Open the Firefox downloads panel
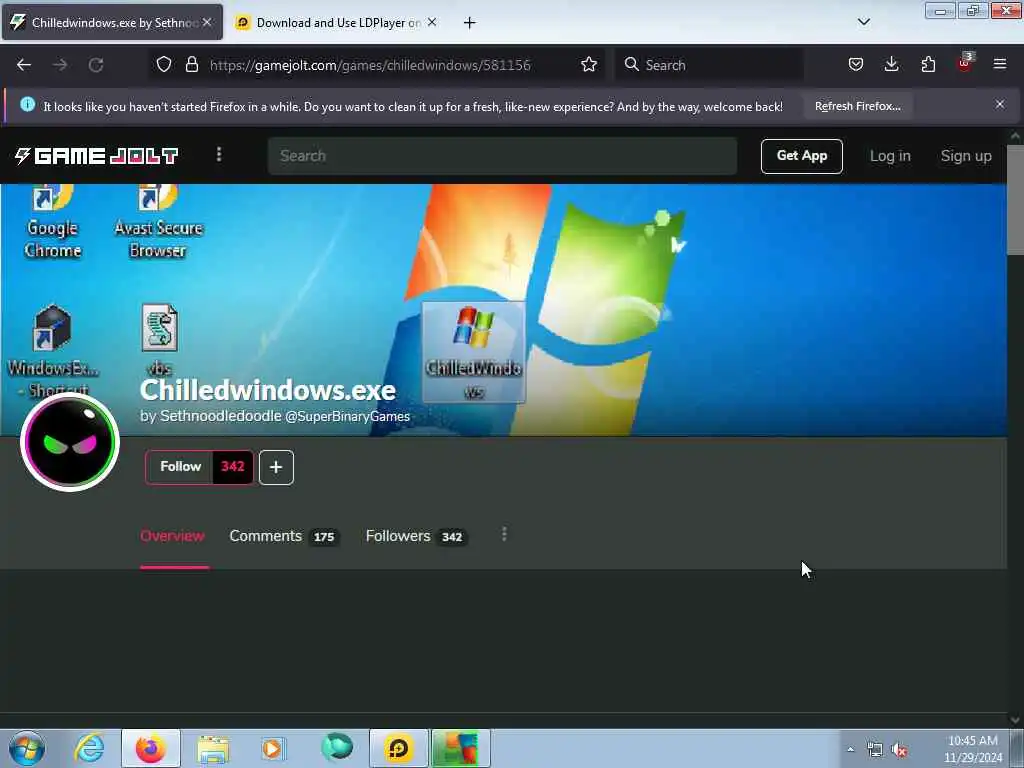 point(891,64)
